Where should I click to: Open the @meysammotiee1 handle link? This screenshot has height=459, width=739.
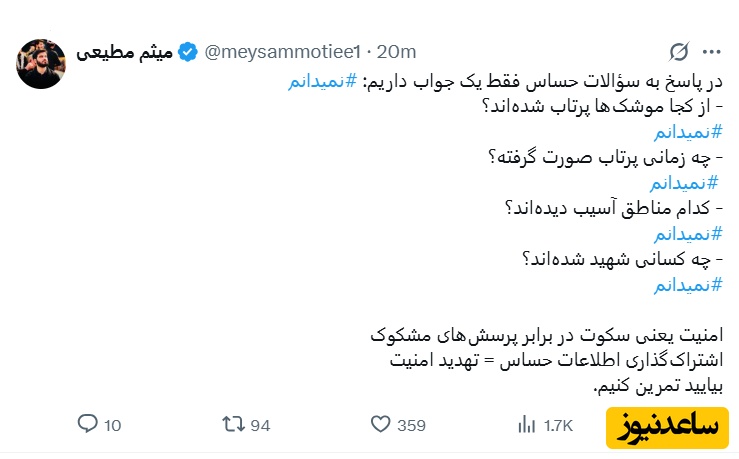281,51
